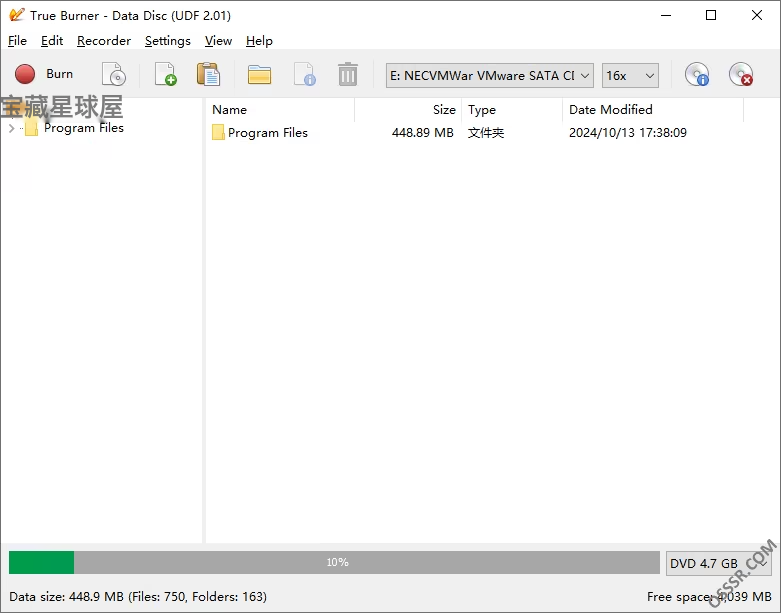
Task: Sort by the Name column header
Action: click(x=280, y=110)
